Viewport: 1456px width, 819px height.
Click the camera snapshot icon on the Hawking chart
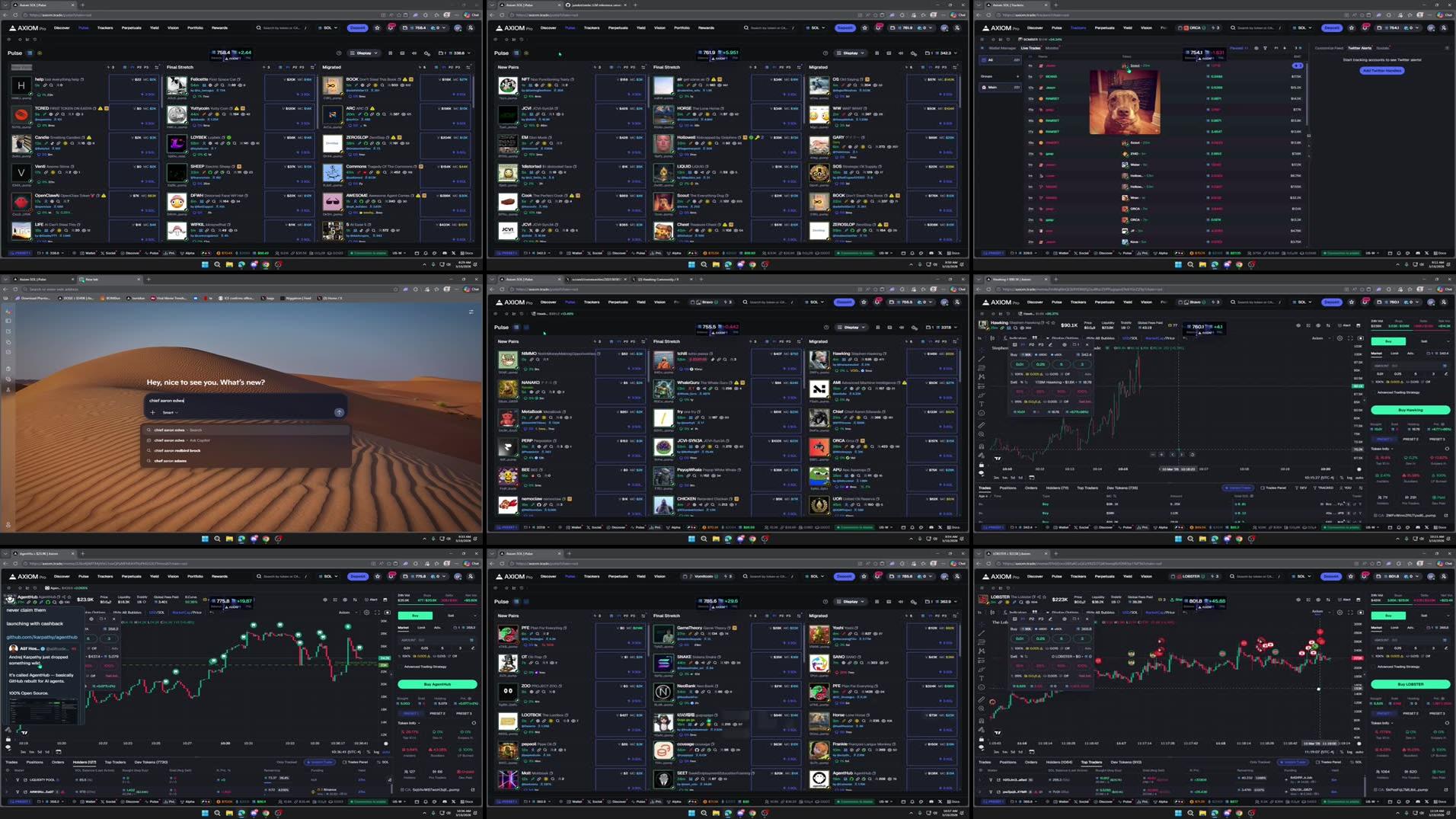tap(1359, 325)
